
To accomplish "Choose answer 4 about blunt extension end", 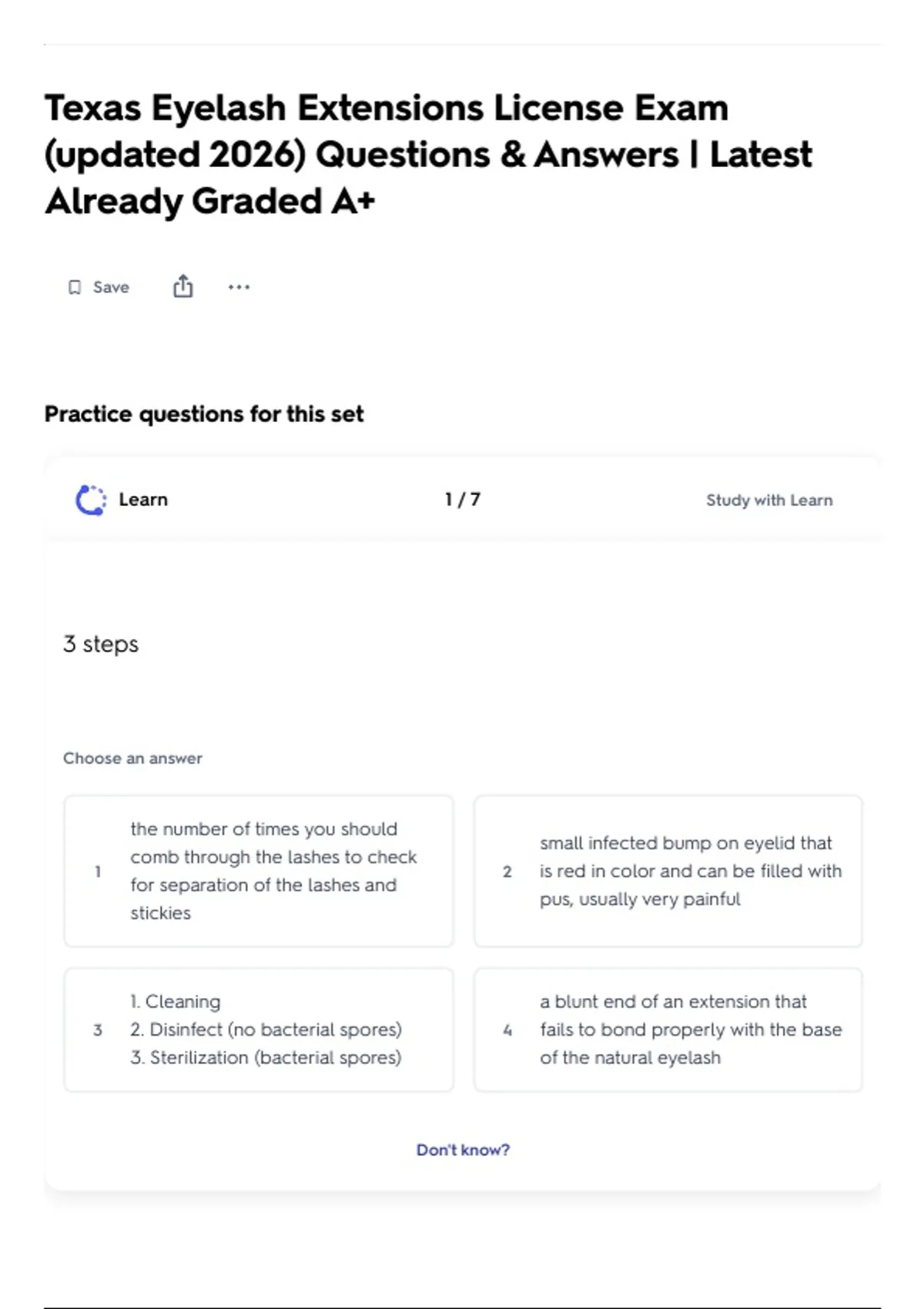I will (668, 1029).
